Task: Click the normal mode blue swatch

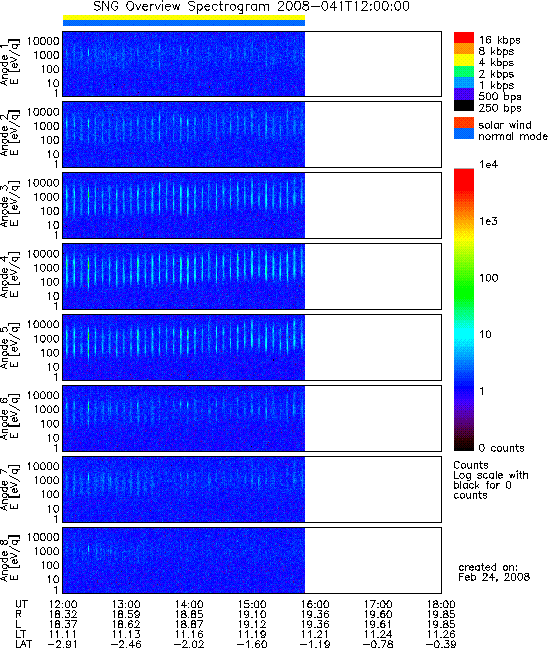Action: (464, 133)
